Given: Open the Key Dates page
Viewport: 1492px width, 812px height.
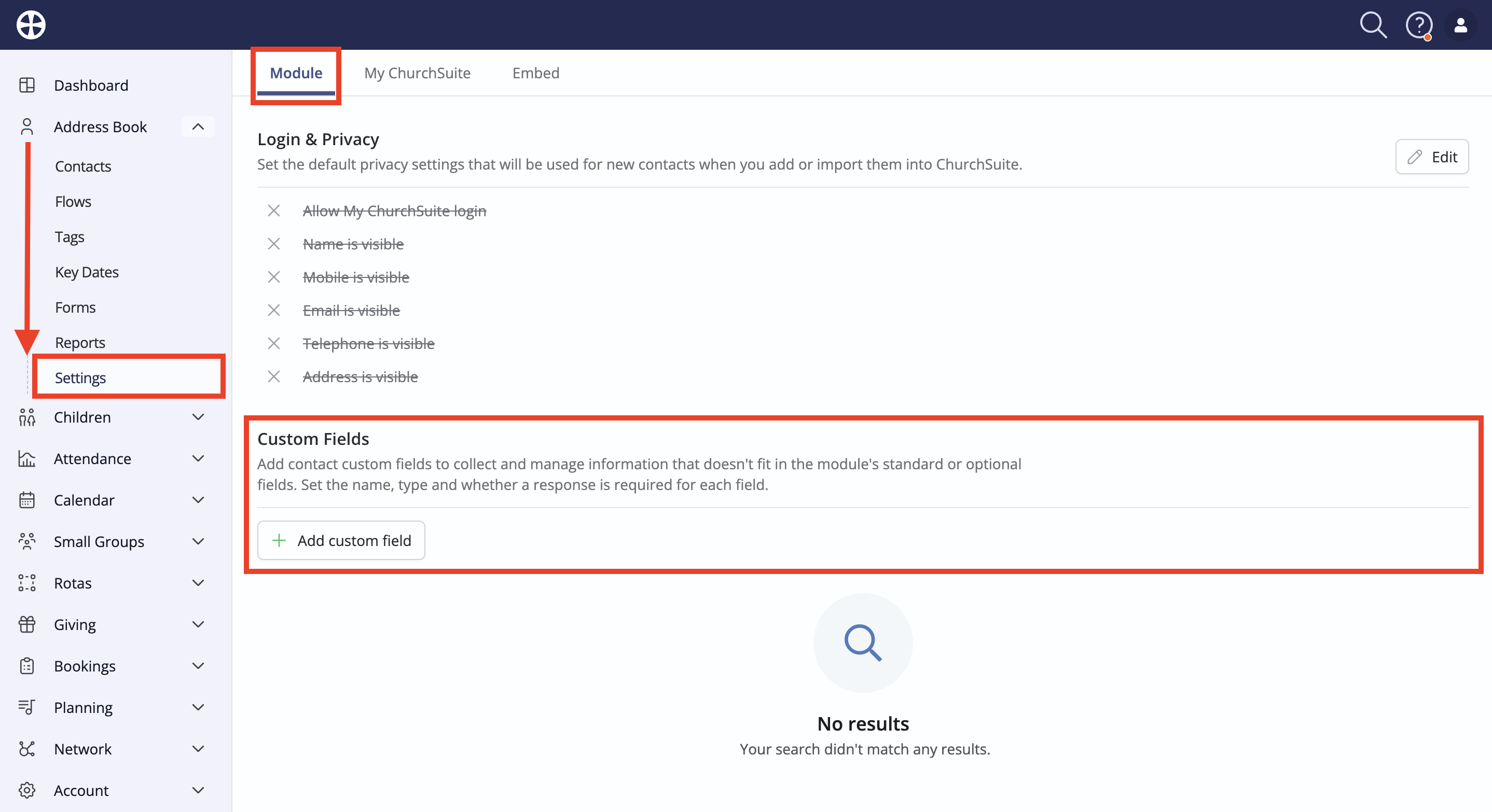Looking at the screenshot, I should tap(87, 272).
